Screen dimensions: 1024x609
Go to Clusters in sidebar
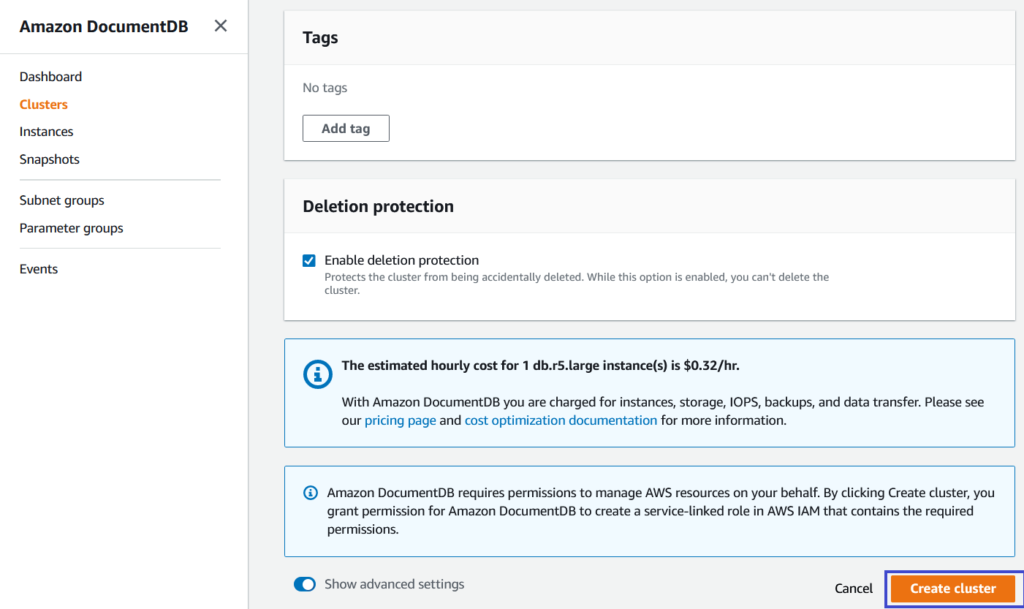coord(43,104)
